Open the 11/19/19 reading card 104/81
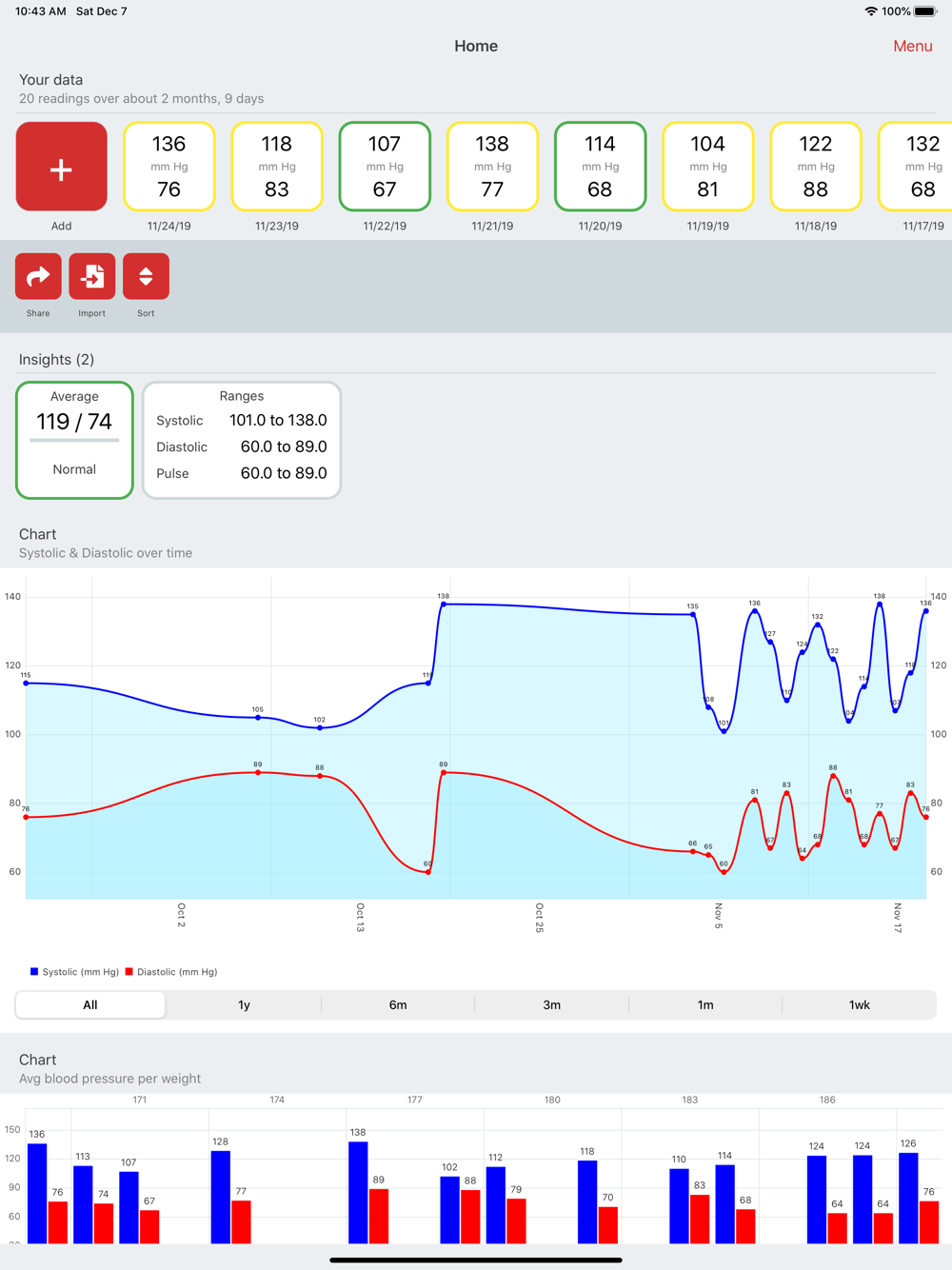 click(x=707, y=167)
